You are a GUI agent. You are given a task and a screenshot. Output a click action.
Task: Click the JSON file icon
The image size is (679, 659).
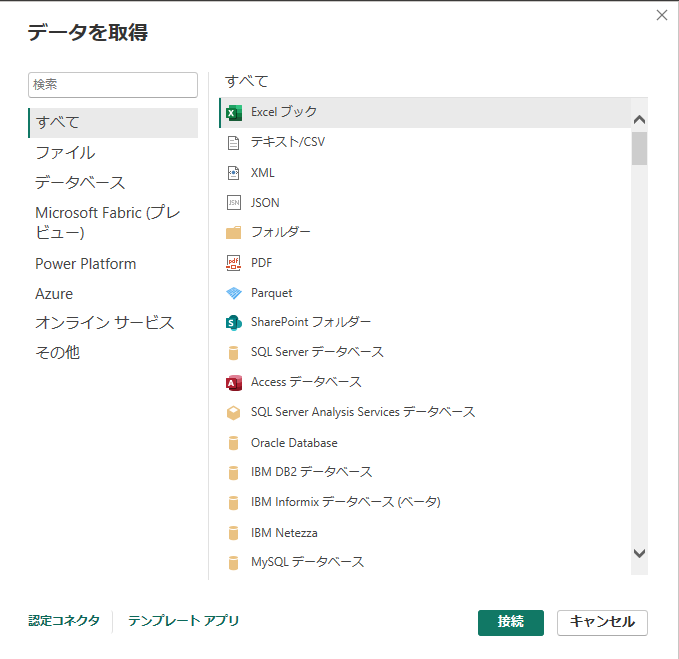pyautogui.click(x=234, y=203)
